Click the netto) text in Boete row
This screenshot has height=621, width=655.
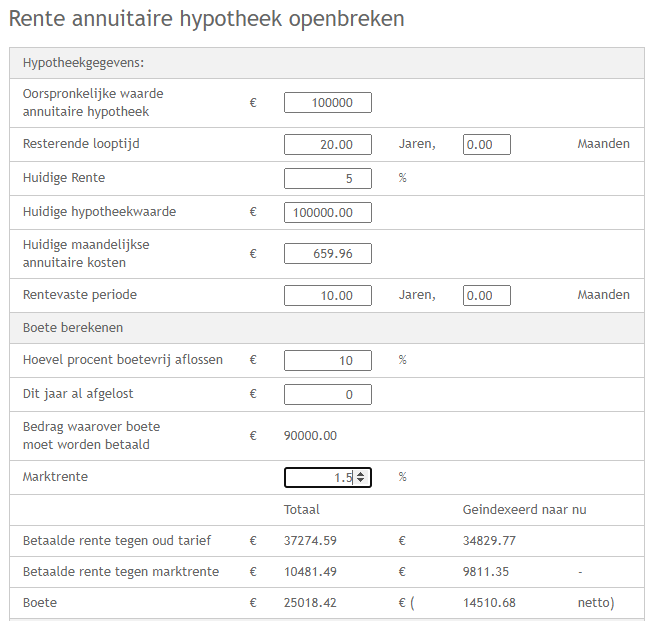coord(596,603)
